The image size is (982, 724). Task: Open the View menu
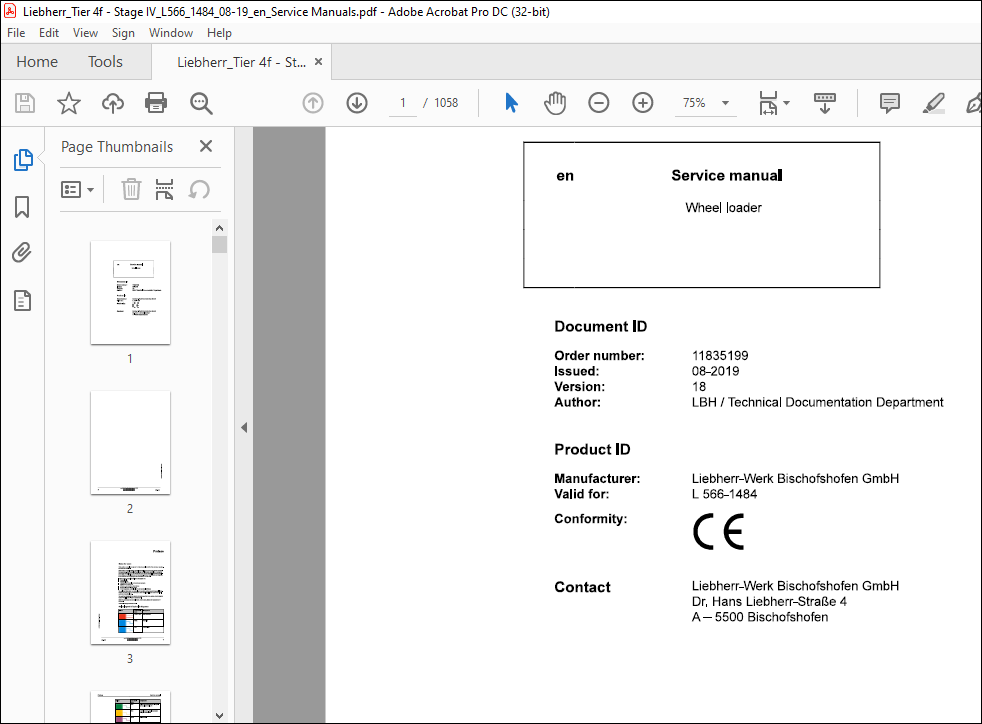[x=85, y=33]
